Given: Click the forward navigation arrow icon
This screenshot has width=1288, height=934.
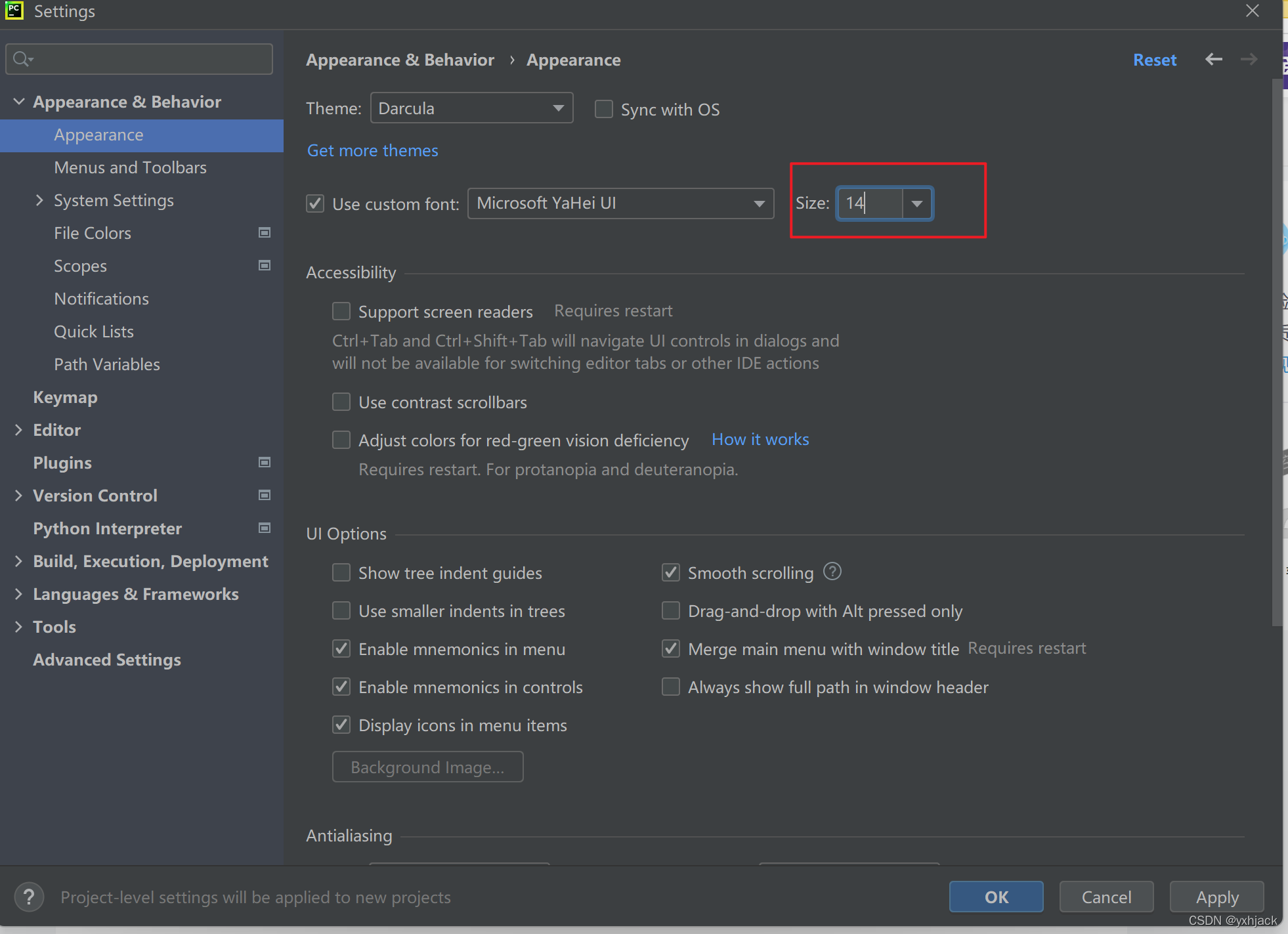Looking at the screenshot, I should [1249, 60].
